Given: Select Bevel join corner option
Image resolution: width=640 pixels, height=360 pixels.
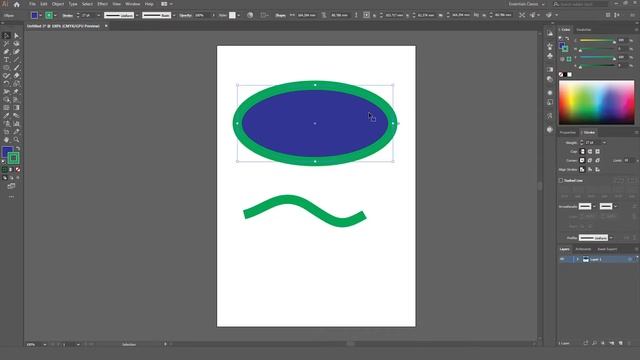Looking at the screenshot, I should pyautogui.click(x=598, y=160).
